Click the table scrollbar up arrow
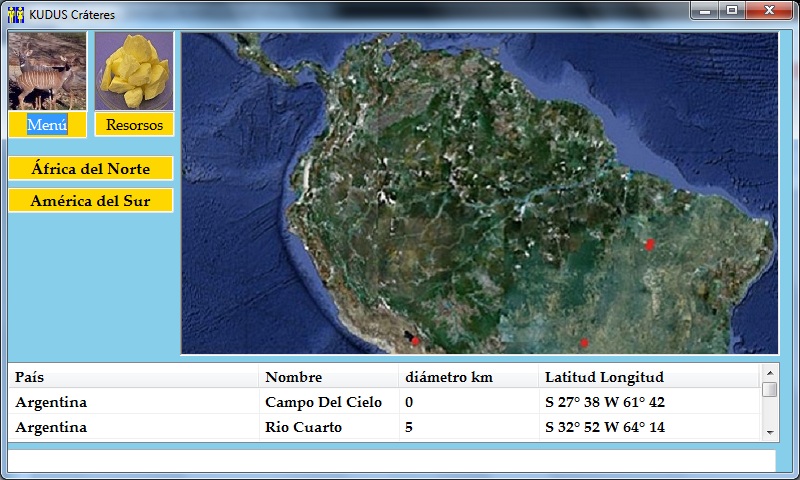The width and height of the screenshot is (800, 480). click(x=769, y=373)
